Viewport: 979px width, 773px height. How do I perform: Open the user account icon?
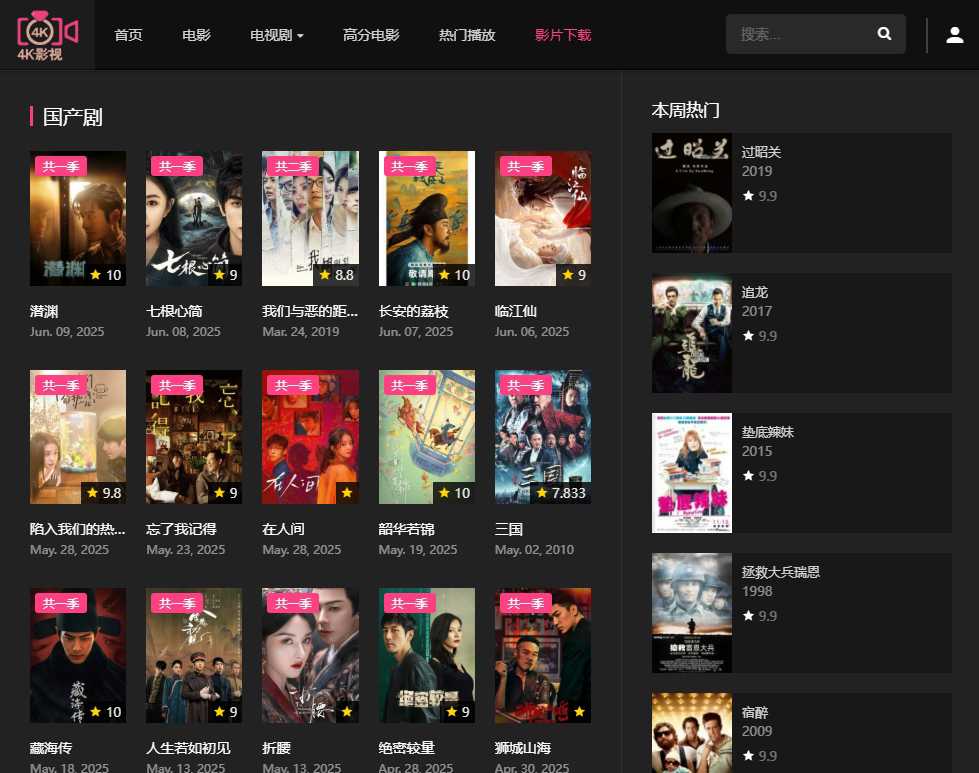954,35
